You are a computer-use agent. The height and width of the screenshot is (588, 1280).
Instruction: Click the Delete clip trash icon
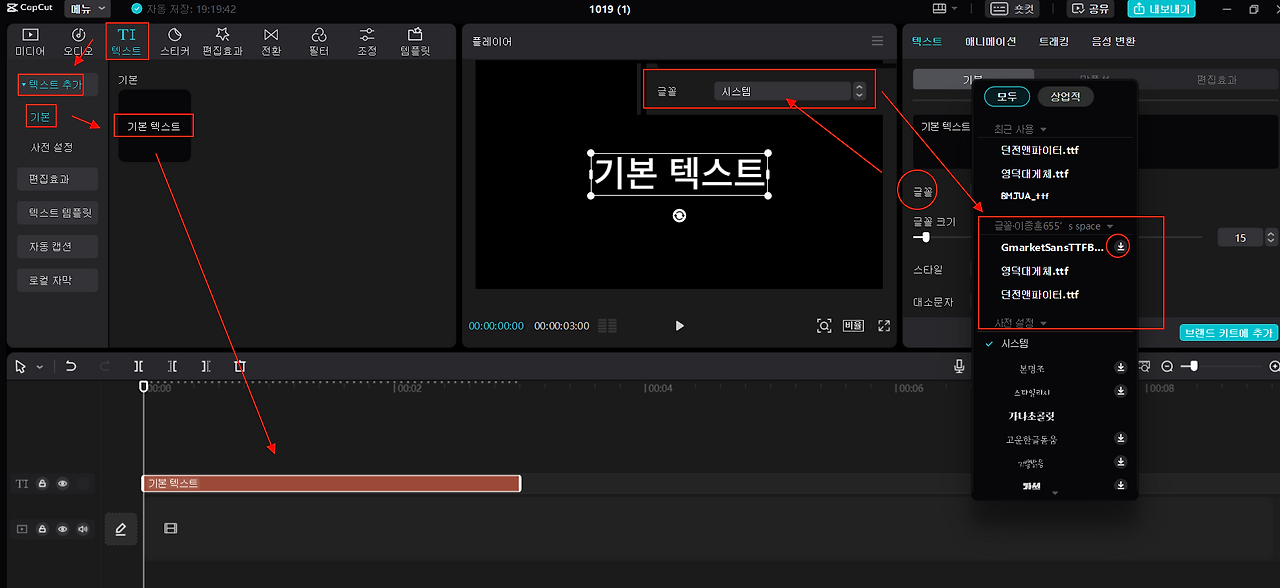(240, 367)
